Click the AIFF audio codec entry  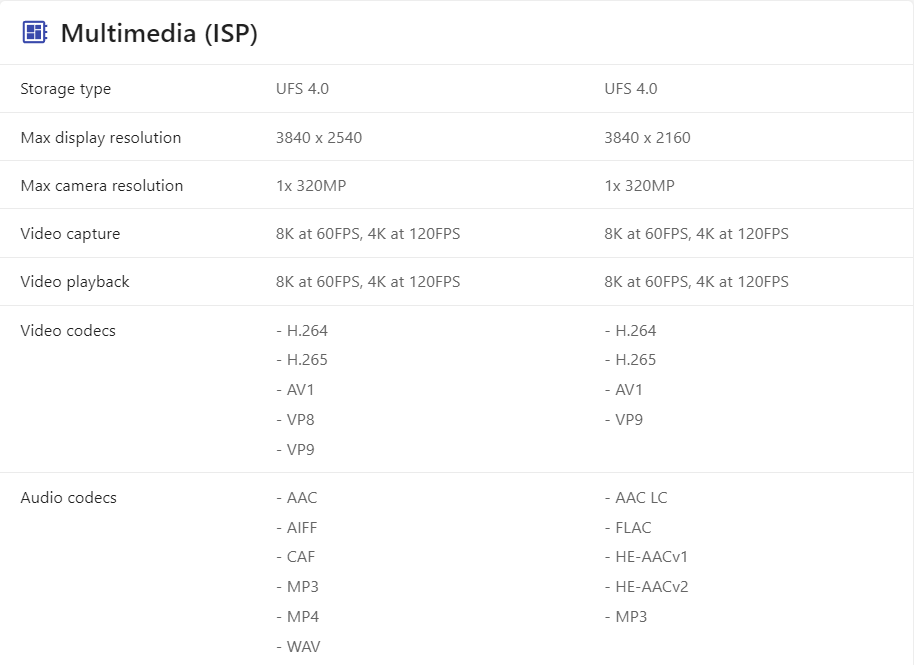coord(301,527)
